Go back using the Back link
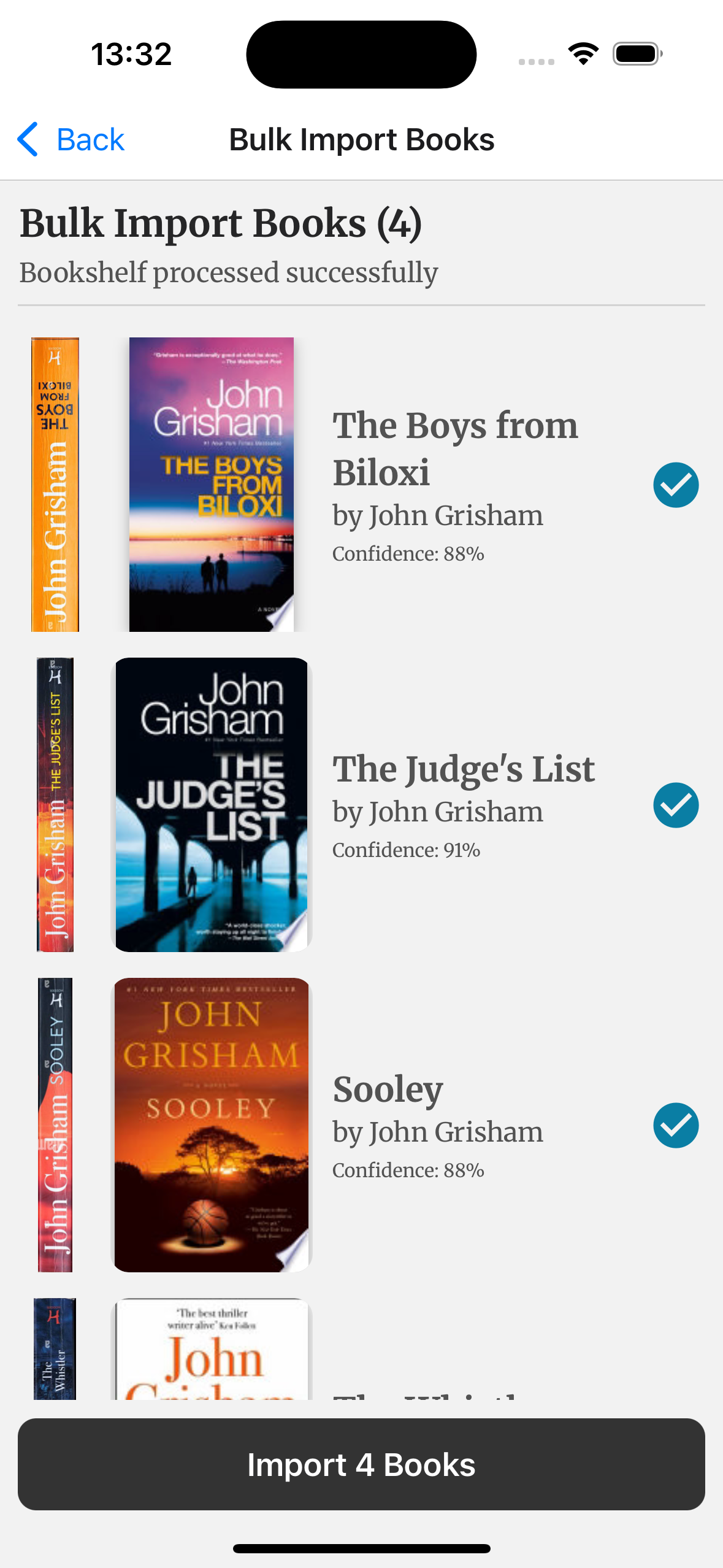723x1568 pixels. [x=90, y=140]
